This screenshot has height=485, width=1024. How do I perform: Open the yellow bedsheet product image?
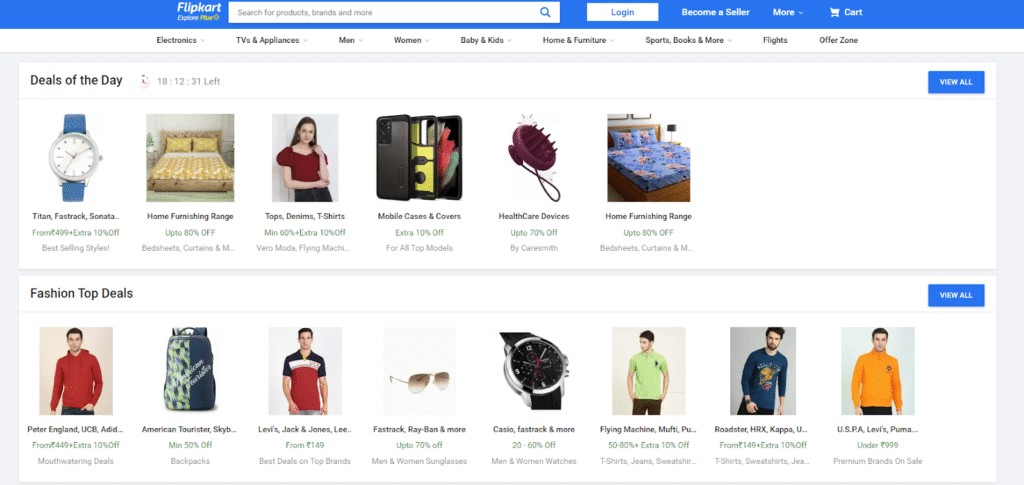[190, 158]
